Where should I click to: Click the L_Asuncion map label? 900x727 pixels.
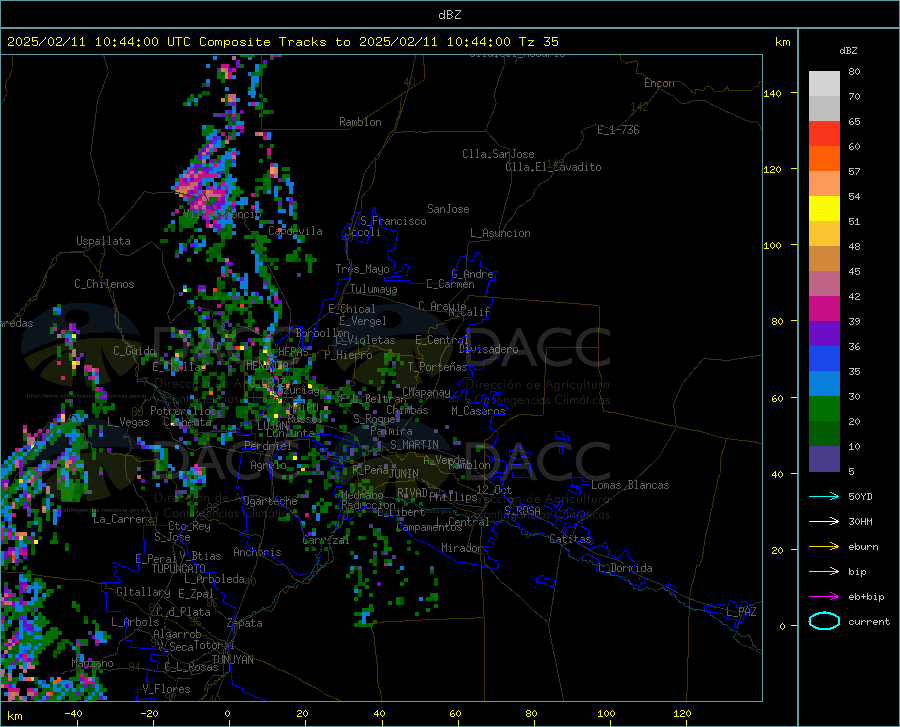point(500,233)
